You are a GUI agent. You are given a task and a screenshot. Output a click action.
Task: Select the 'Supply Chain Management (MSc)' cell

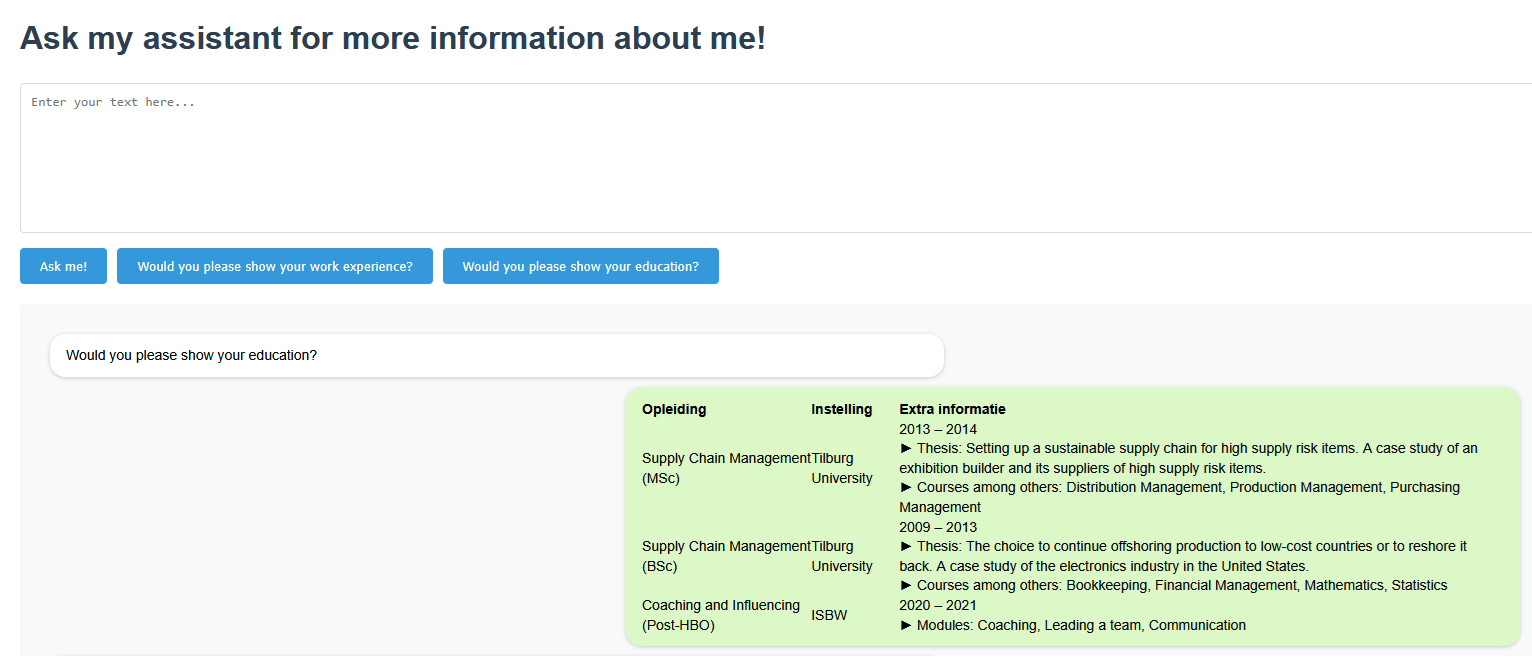(x=725, y=468)
